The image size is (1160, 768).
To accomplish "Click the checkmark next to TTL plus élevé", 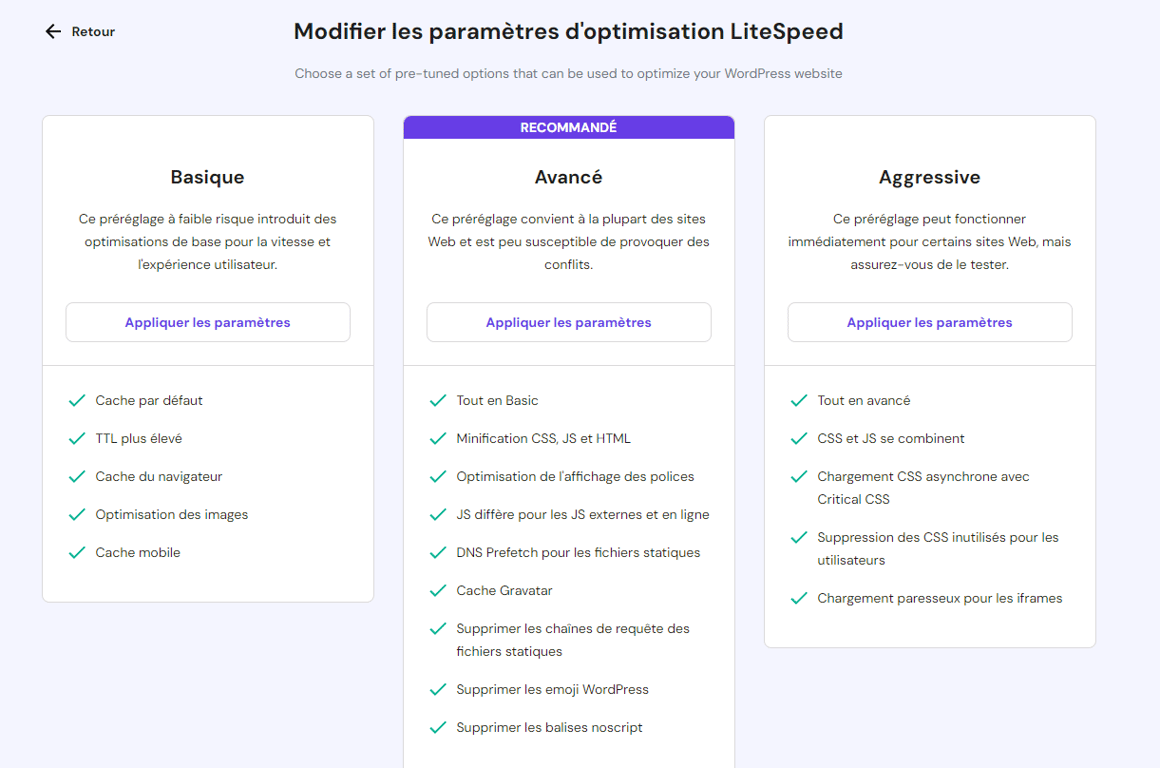I will point(77,438).
